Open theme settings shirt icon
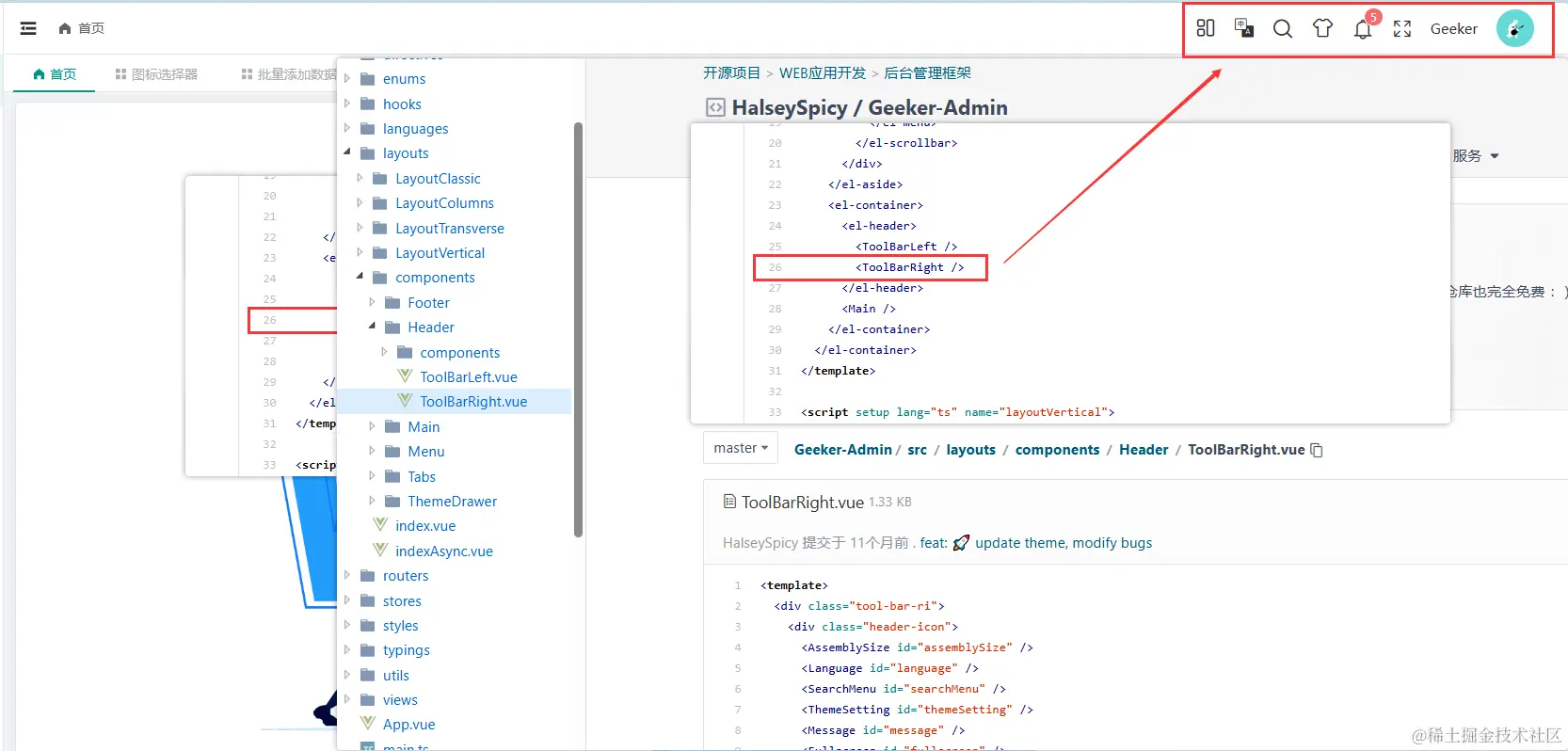This screenshot has height=751, width=1568. [x=1322, y=28]
